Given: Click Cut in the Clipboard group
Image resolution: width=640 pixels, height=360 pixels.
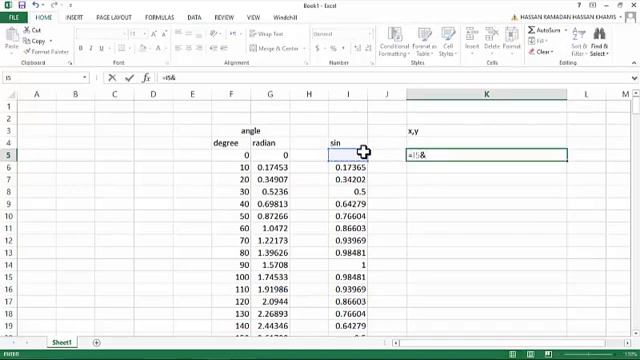Looking at the screenshot, I should click(32, 30).
